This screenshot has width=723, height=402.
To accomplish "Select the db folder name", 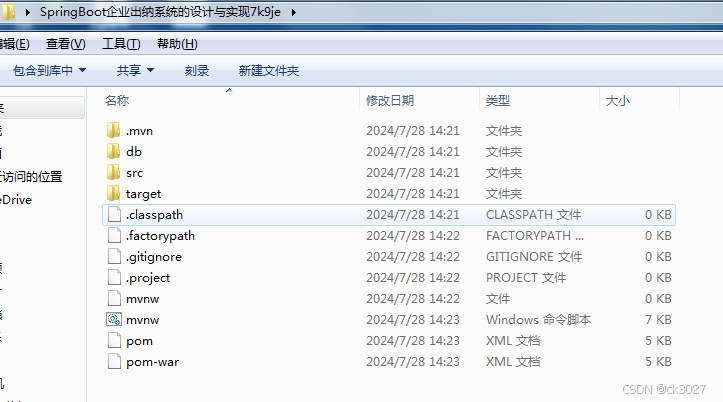I will coord(134,152).
